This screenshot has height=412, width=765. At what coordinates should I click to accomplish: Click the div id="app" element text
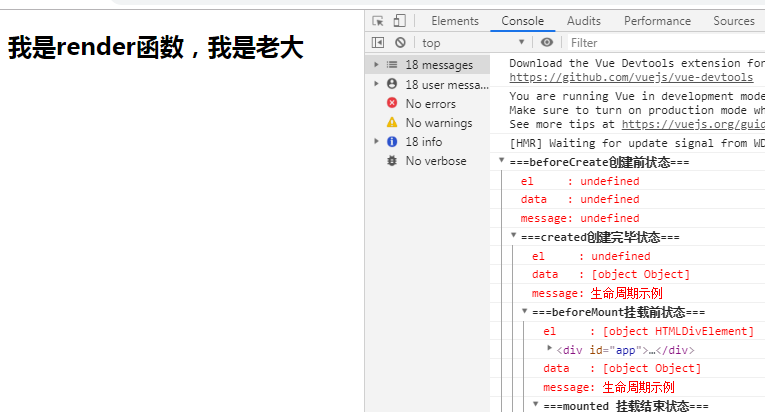click(x=625, y=350)
